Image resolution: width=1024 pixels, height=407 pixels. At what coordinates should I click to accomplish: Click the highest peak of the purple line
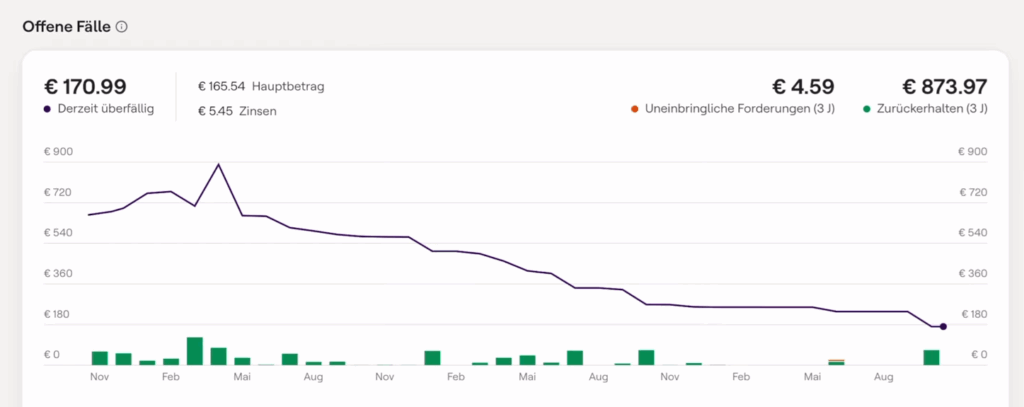pos(219,164)
